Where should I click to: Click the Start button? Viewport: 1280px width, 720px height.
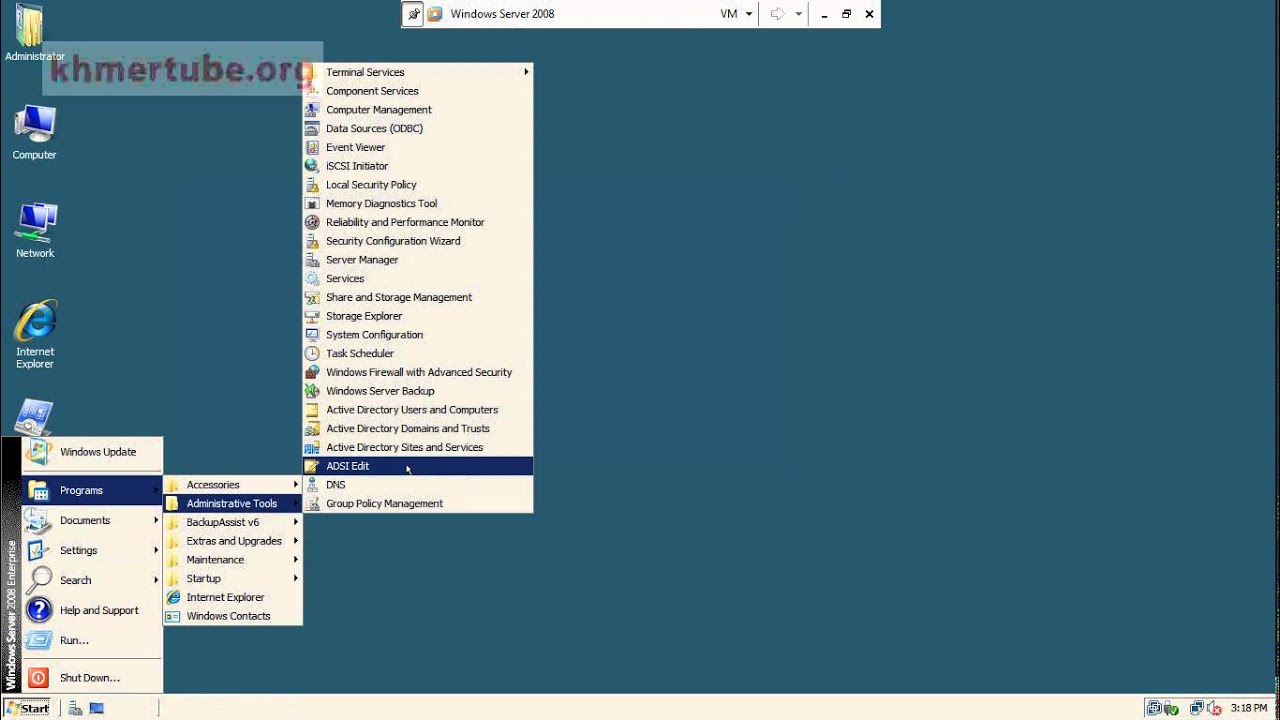click(x=28, y=708)
